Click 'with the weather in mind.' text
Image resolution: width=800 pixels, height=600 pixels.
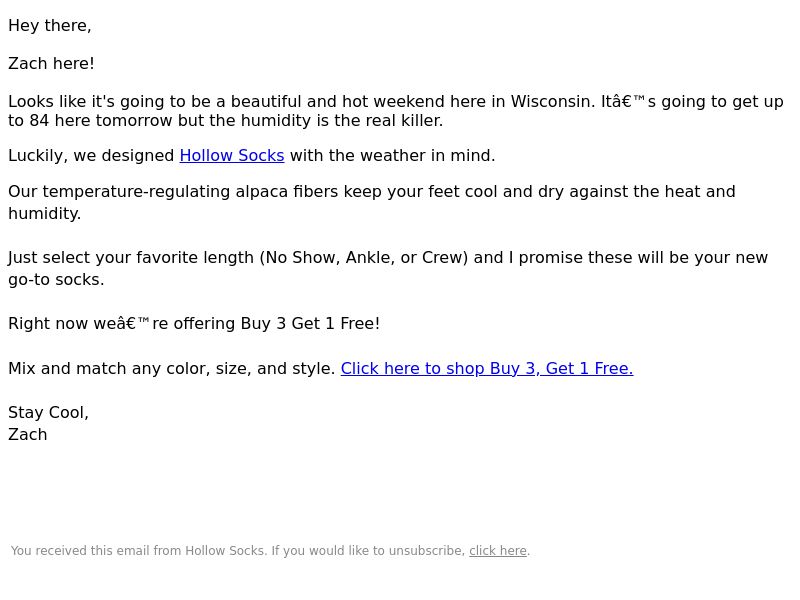pos(392,156)
